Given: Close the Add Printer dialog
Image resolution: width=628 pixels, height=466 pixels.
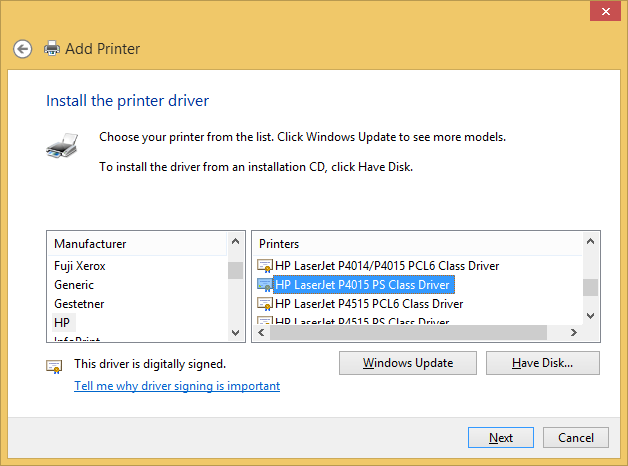Looking at the screenshot, I should click(x=602, y=12).
